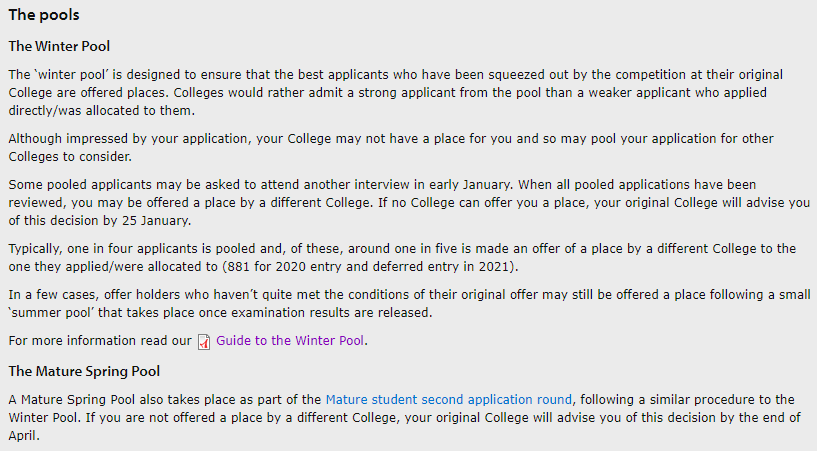Click paragraph starting 'A Mature Spring Pool also'
This screenshot has width=817, height=451.
tap(404, 418)
